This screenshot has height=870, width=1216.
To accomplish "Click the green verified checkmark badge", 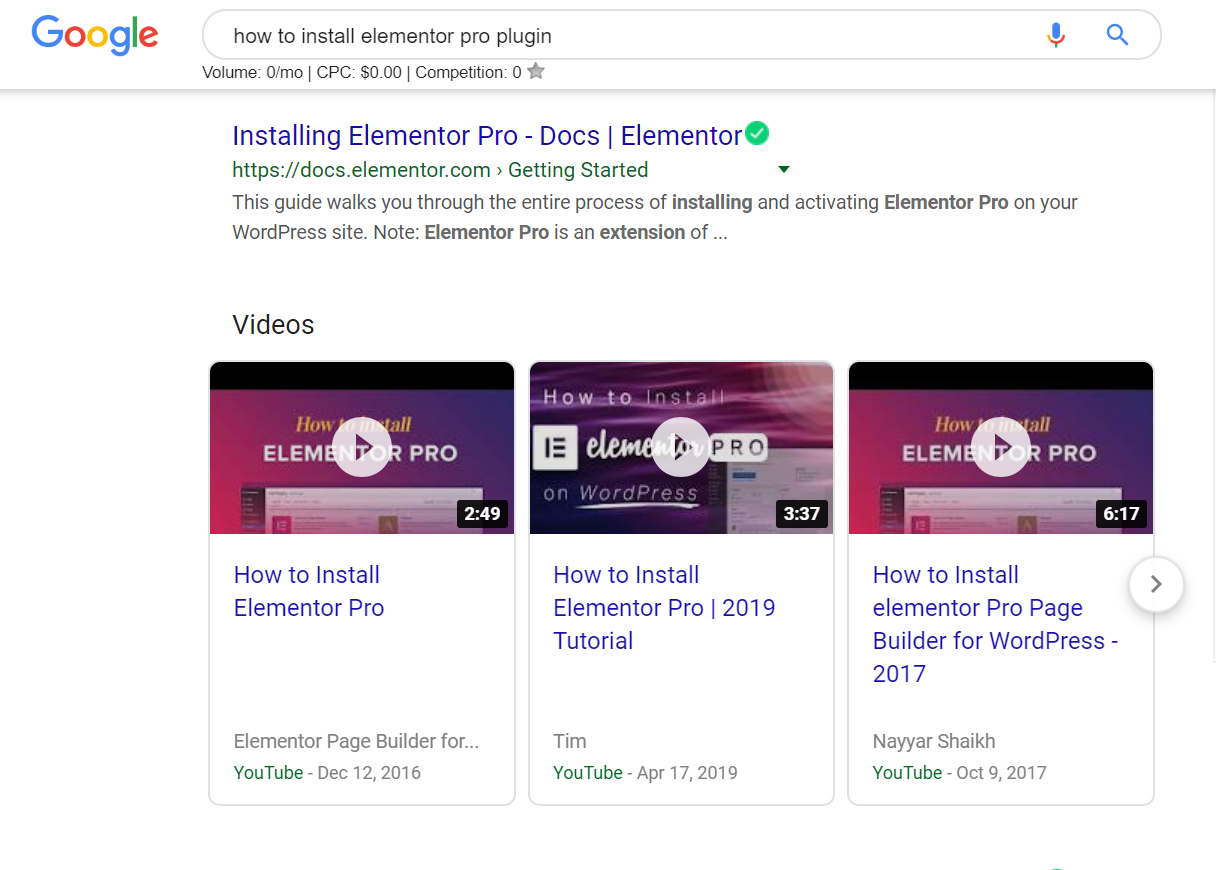I will pos(757,133).
